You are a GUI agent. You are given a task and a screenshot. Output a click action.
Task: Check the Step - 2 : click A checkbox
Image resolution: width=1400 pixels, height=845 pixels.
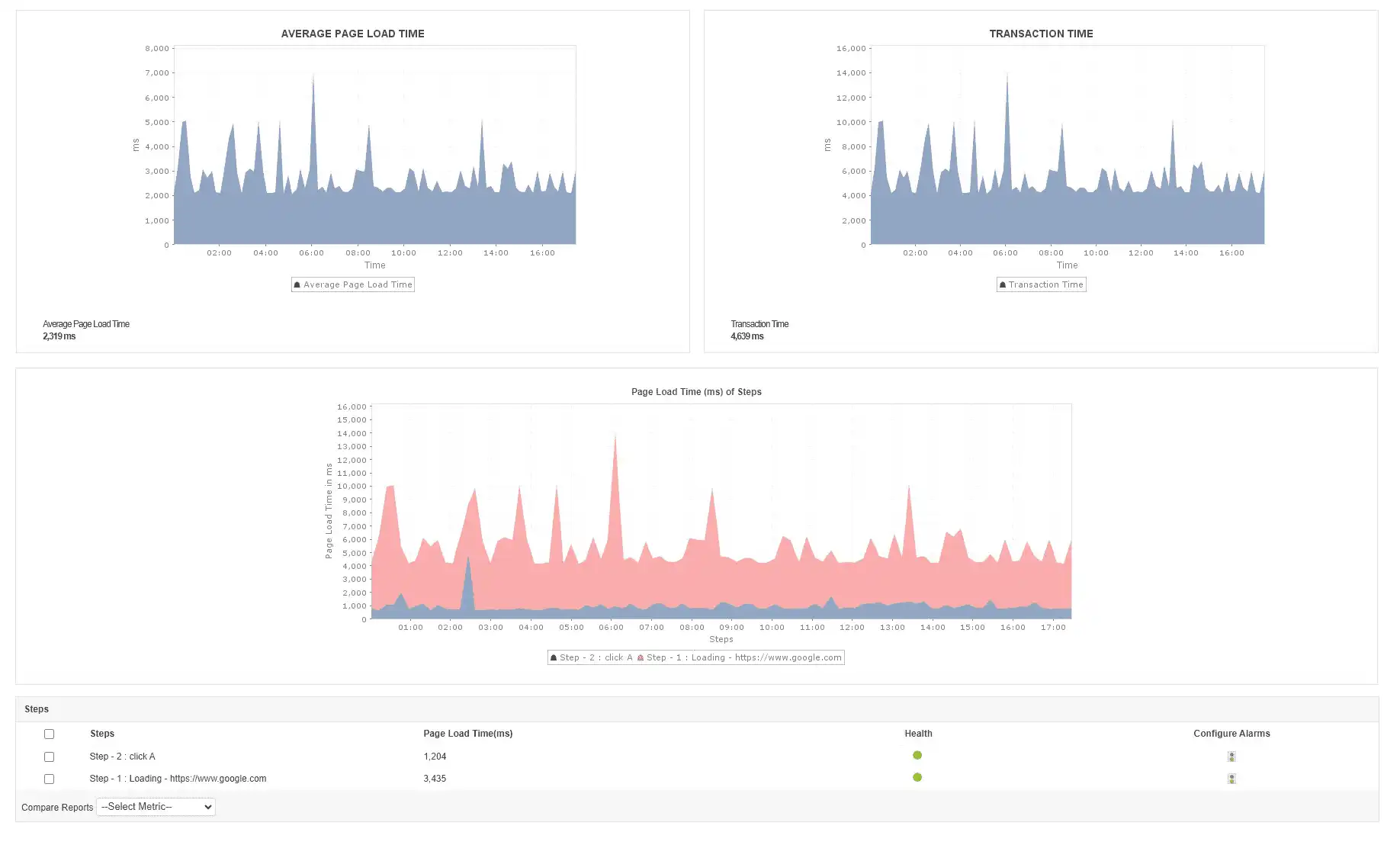[x=49, y=757]
